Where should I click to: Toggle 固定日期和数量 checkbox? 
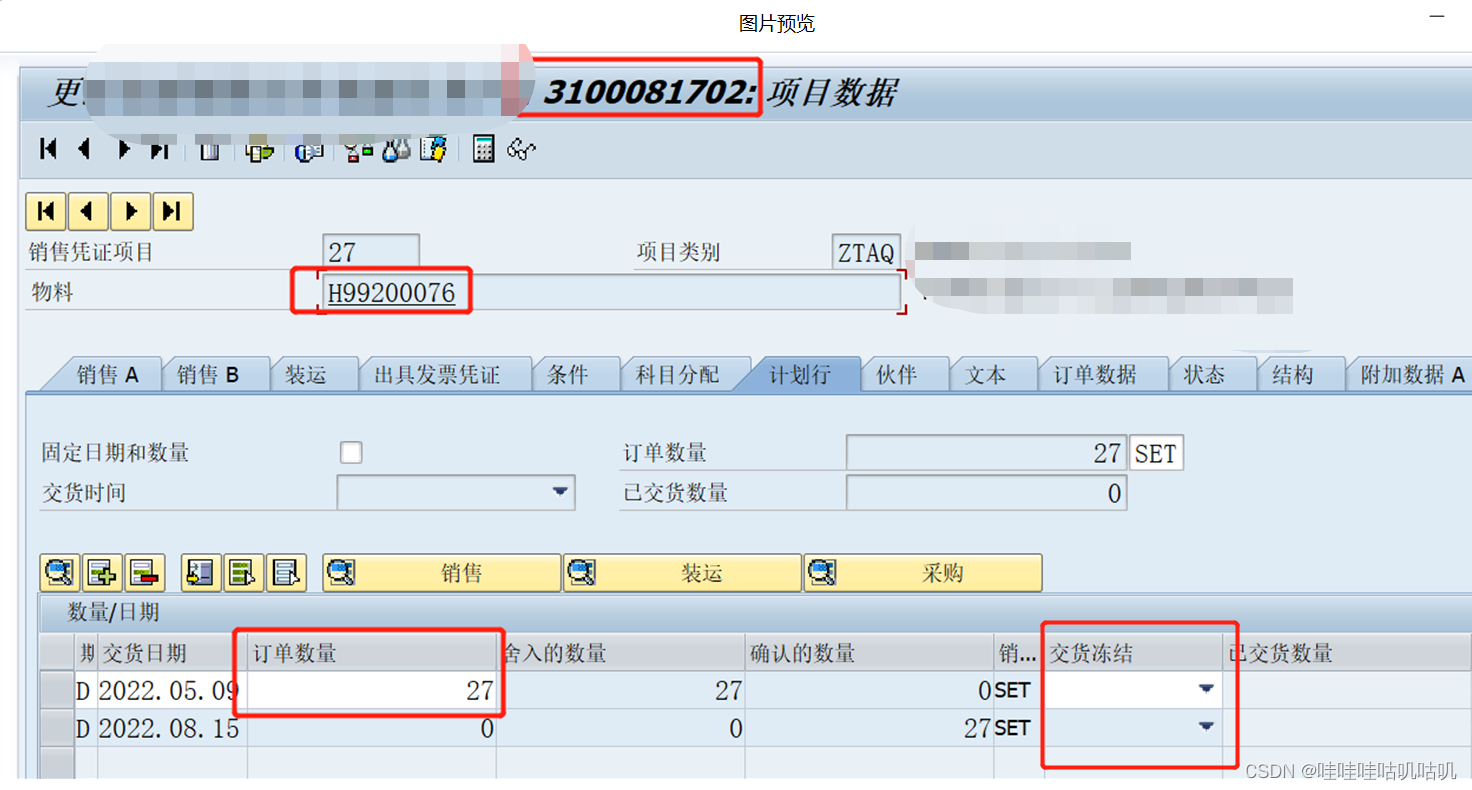tap(351, 453)
